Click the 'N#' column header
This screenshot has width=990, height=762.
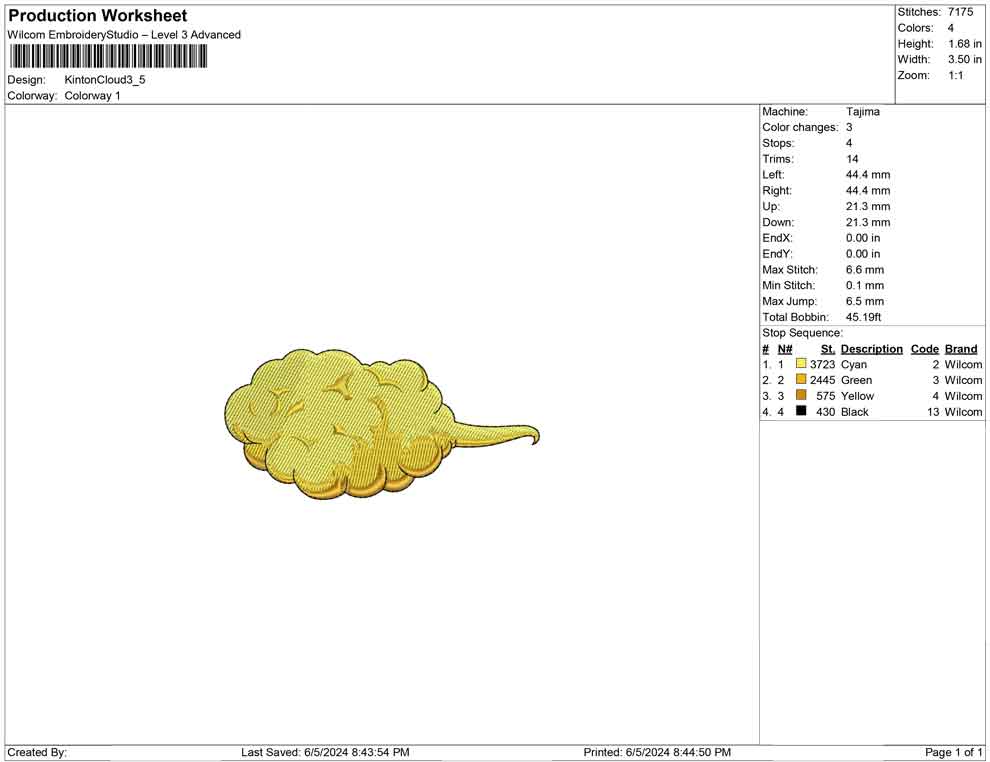click(785, 349)
